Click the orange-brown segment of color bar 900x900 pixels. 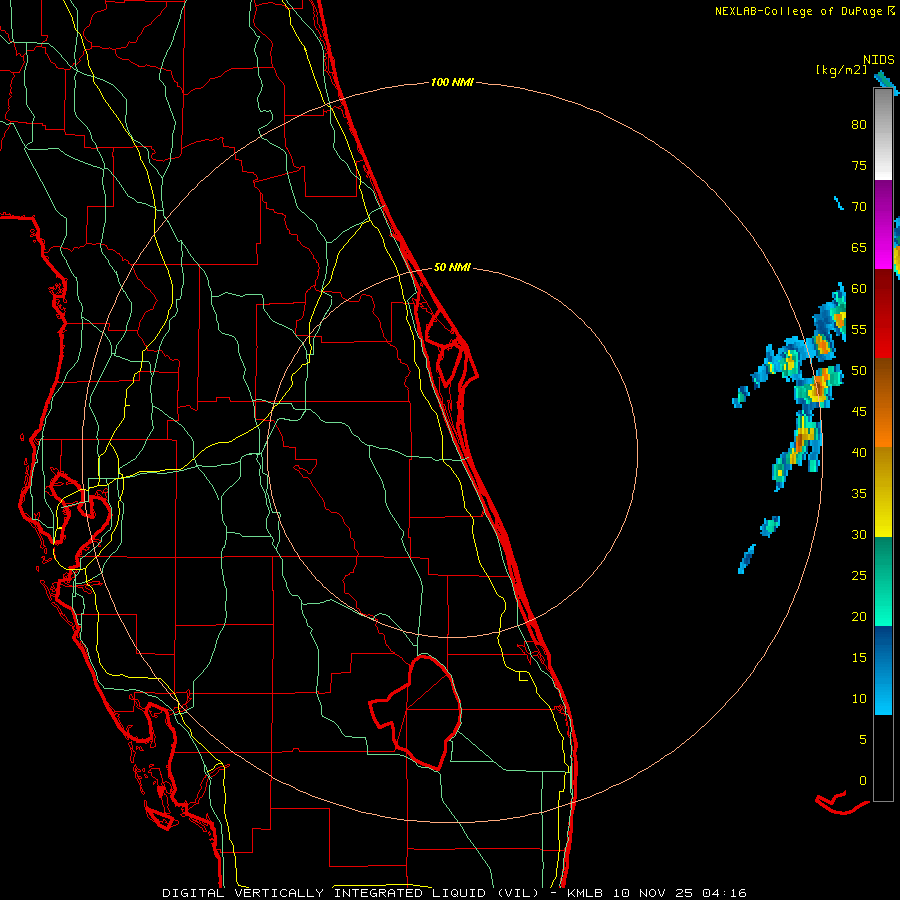coord(883,402)
